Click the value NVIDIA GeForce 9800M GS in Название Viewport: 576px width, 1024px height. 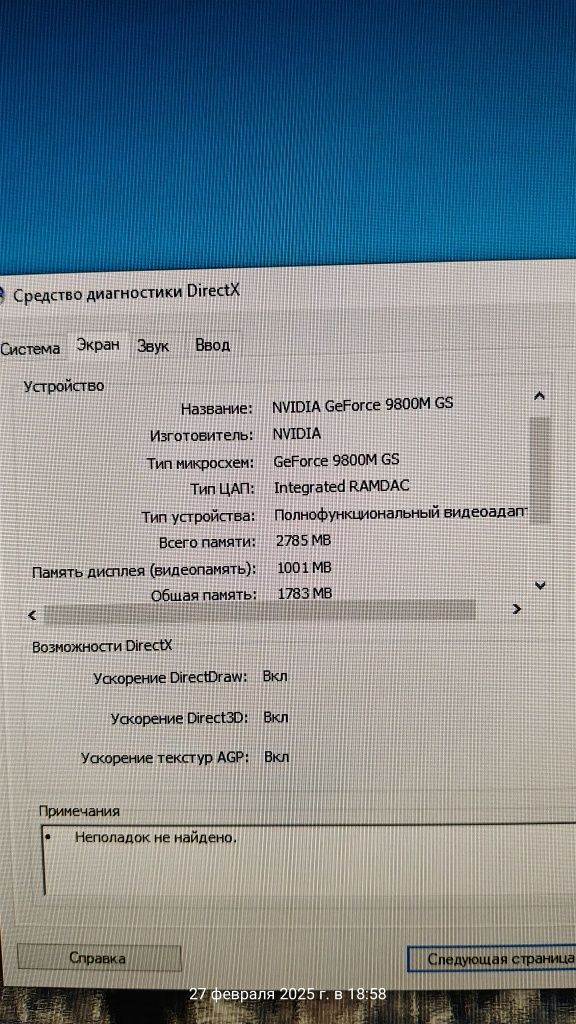pyautogui.click(x=362, y=405)
